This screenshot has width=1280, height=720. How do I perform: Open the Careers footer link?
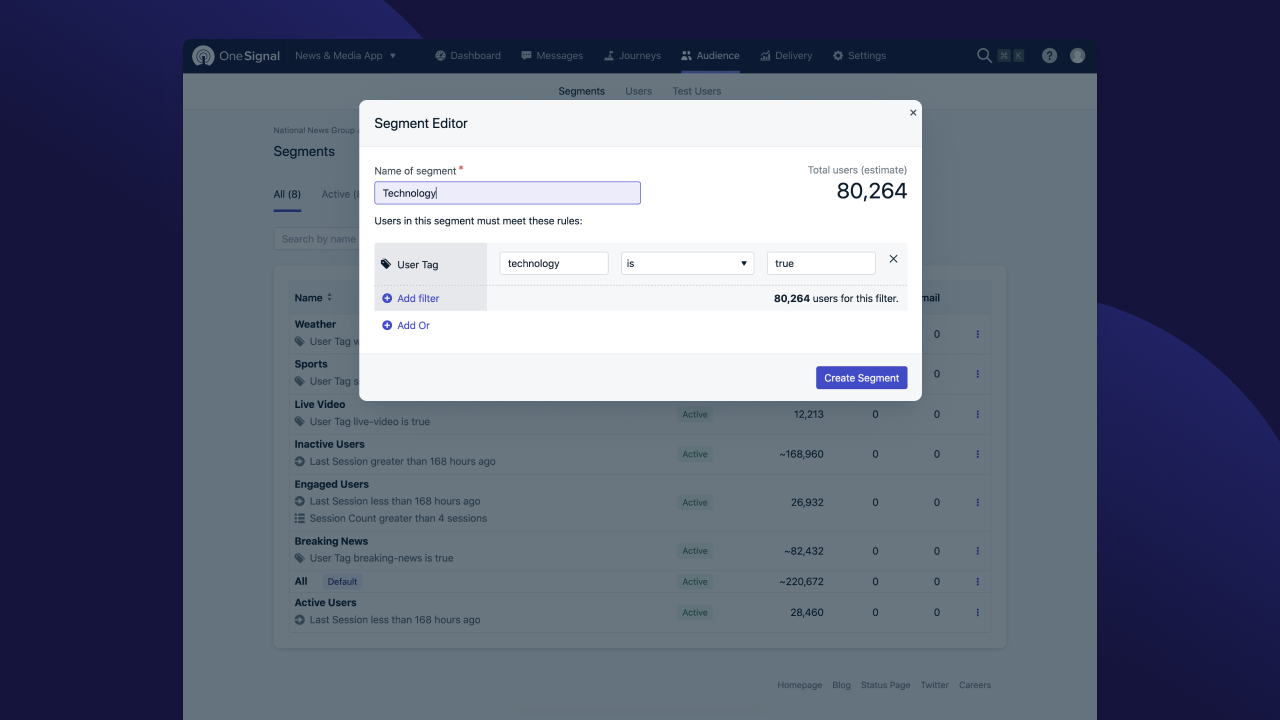pyautogui.click(x=975, y=685)
